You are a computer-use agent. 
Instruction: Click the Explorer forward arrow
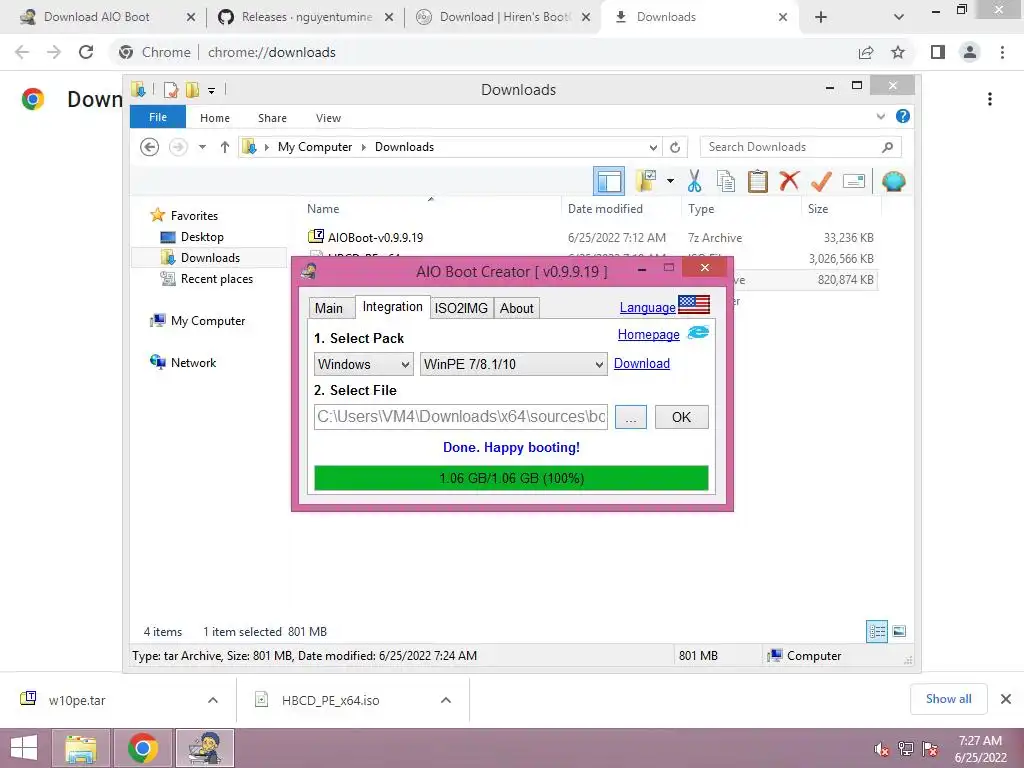178,147
